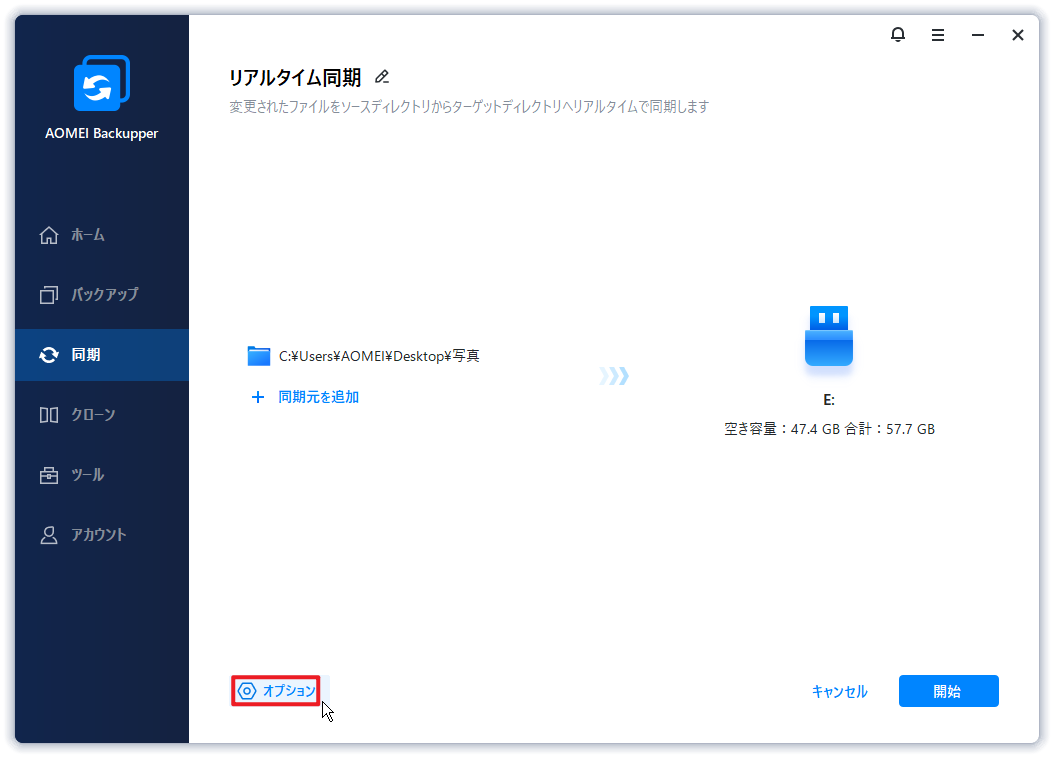
Task: Select the USB drive destination icon
Action: 829,335
